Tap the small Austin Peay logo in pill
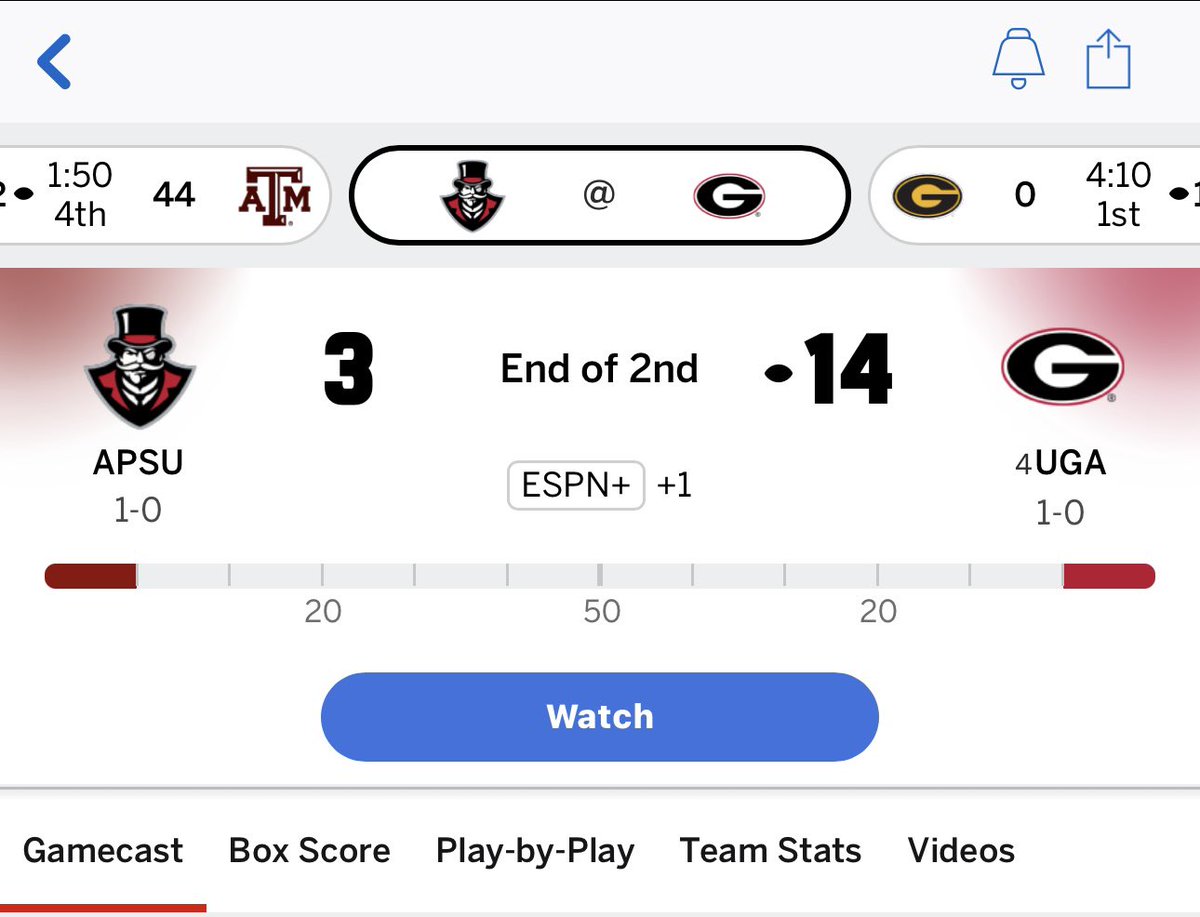Screen dimensions: 1200x917 click(x=472, y=196)
